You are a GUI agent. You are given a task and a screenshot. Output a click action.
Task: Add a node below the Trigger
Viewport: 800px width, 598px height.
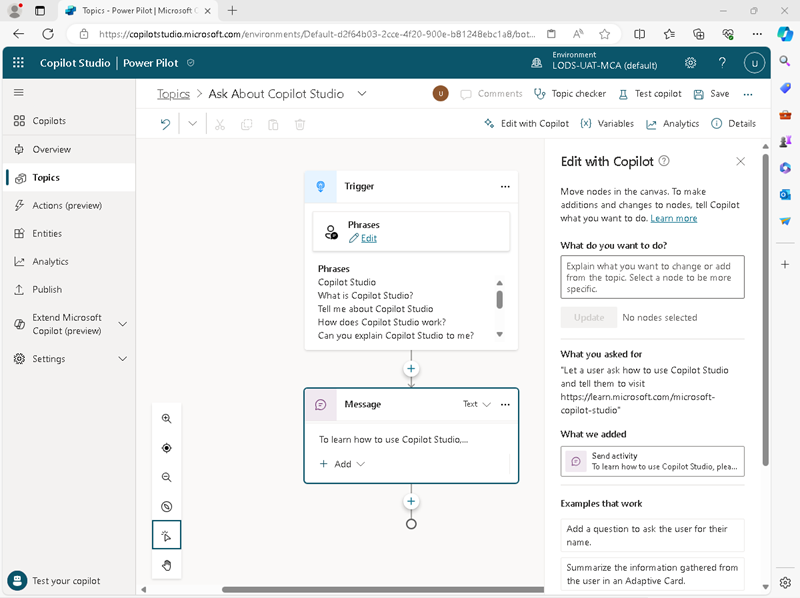pos(411,369)
